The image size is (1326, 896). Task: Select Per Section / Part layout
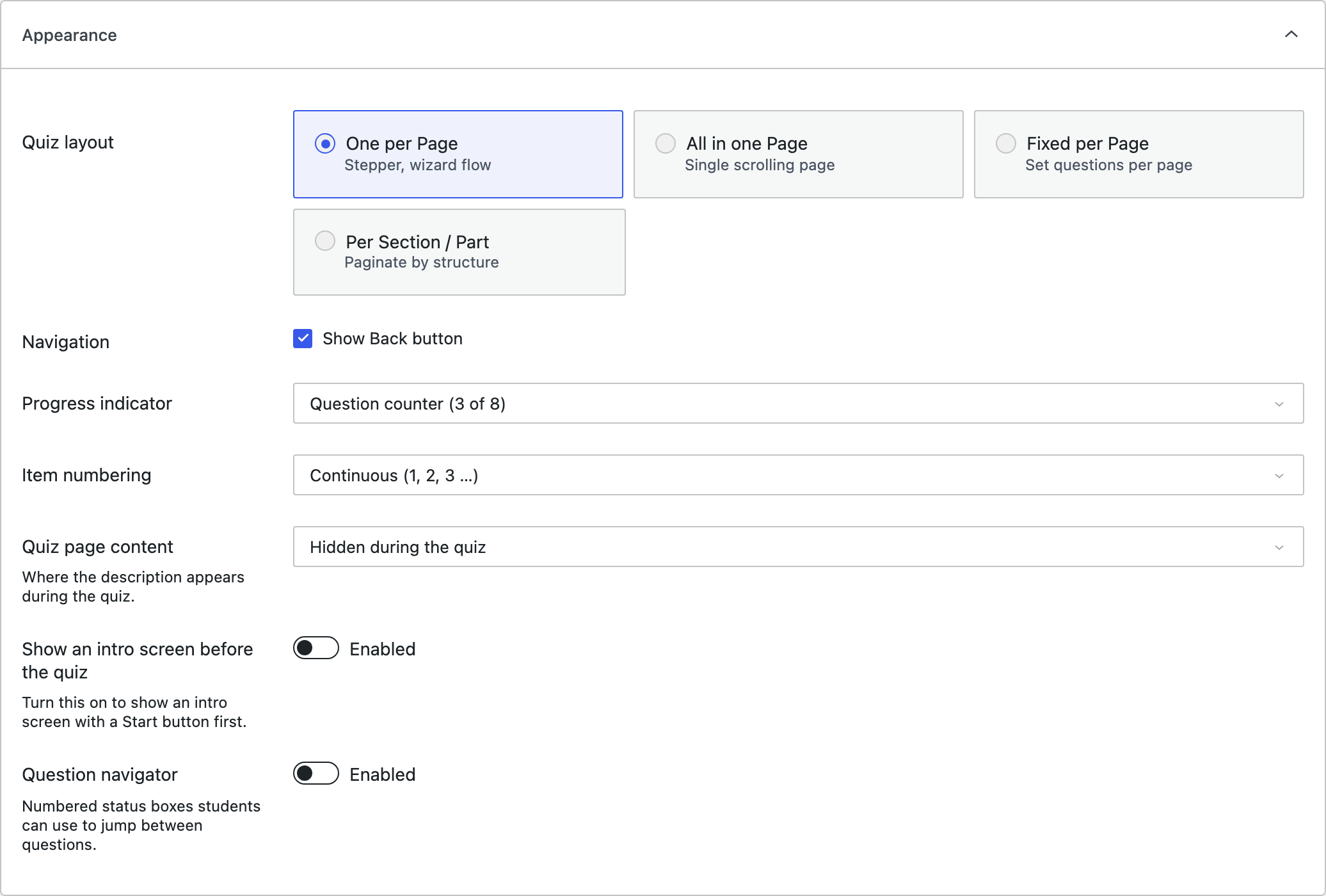point(459,252)
